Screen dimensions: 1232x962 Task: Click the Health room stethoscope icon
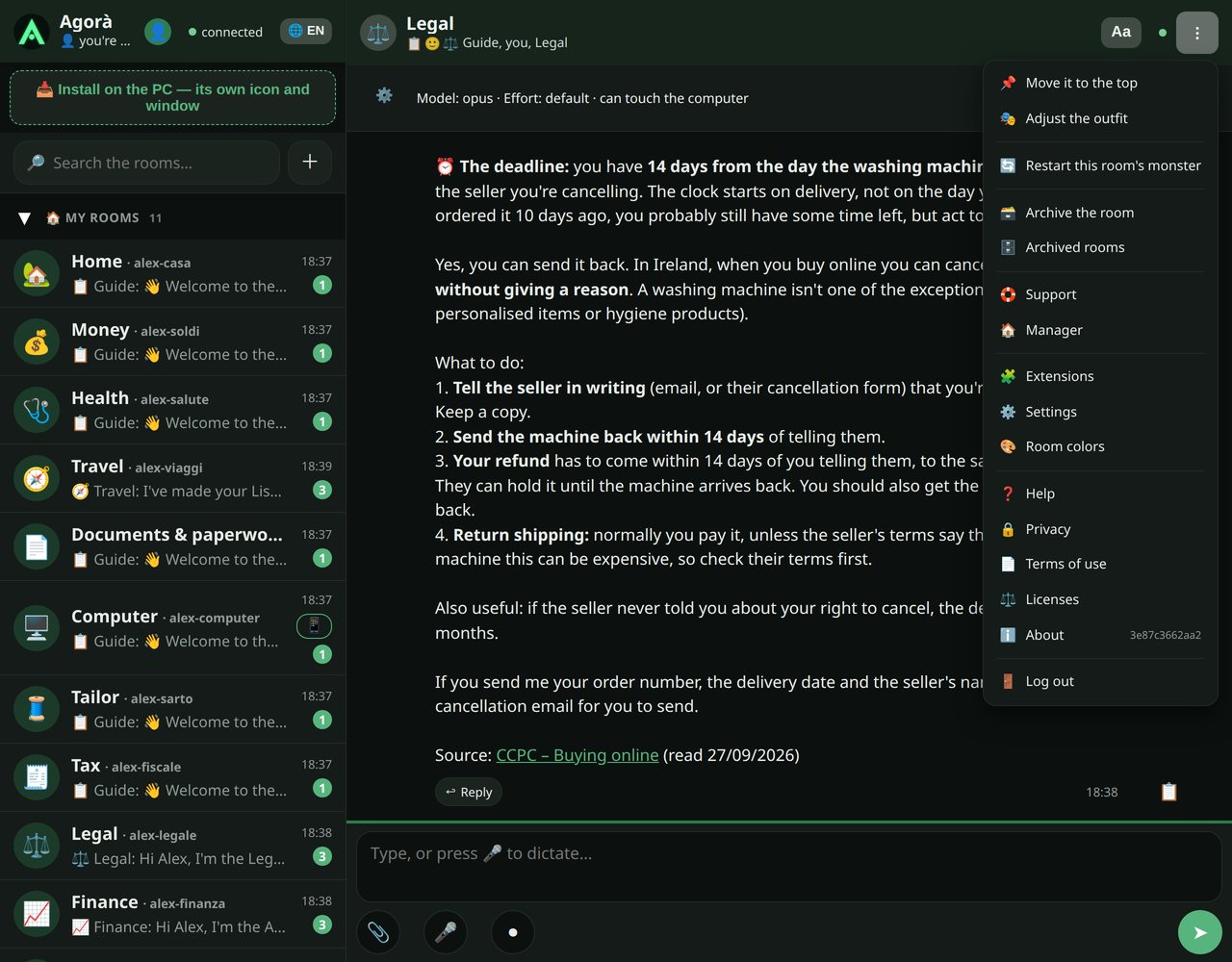pos(37,410)
